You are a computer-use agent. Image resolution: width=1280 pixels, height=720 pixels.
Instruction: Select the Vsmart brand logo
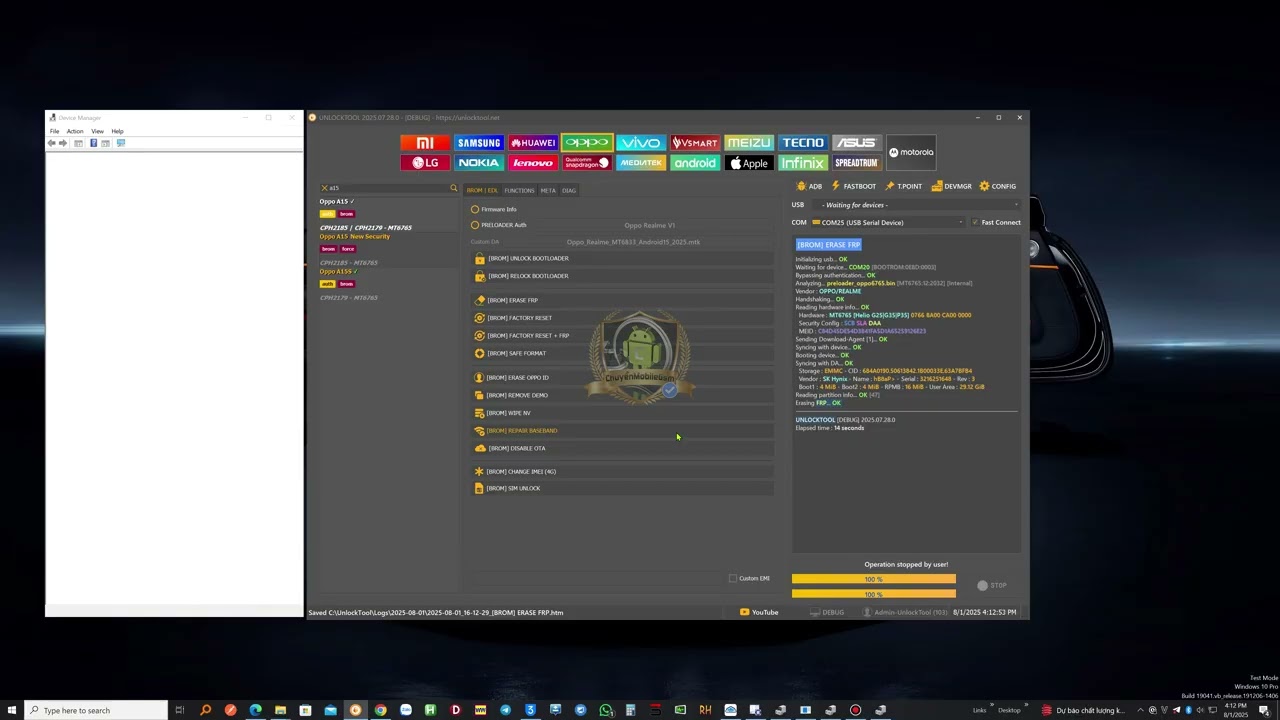click(695, 143)
